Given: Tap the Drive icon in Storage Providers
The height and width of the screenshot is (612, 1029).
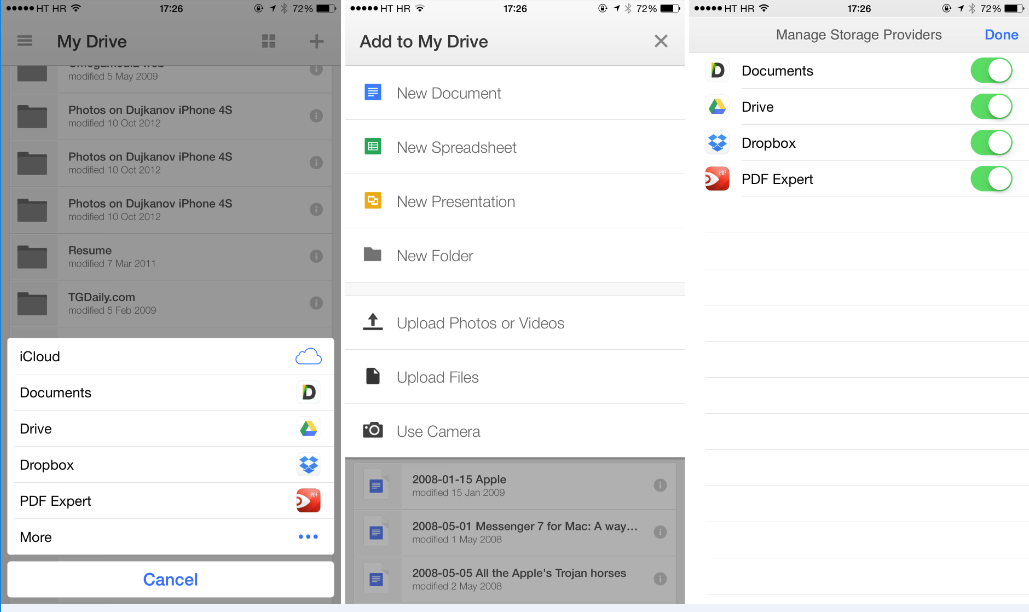Looking at the screenshot, I should coord(717,106).
